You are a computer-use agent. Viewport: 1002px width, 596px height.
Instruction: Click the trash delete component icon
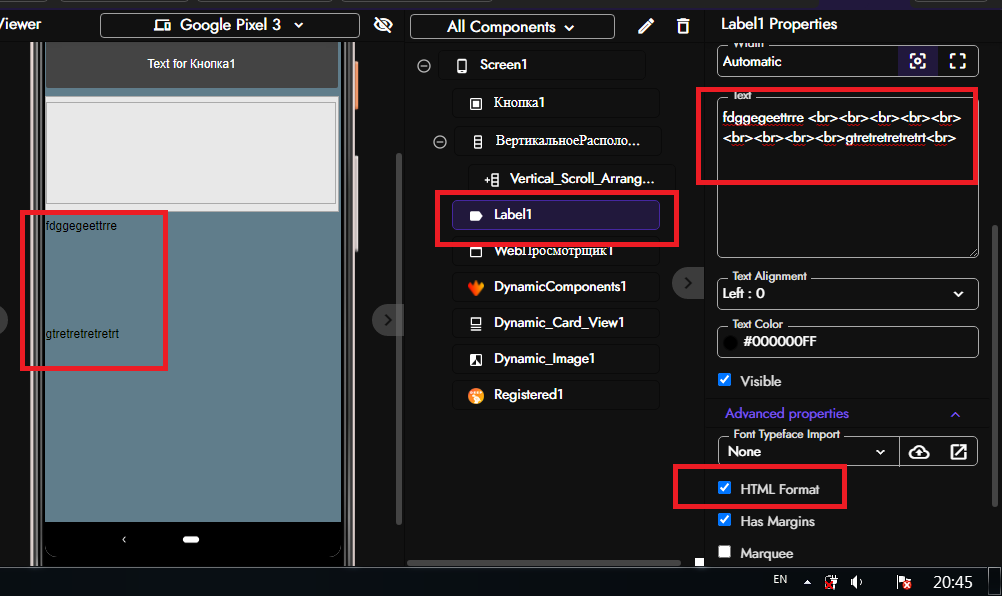tap(683, 26)
